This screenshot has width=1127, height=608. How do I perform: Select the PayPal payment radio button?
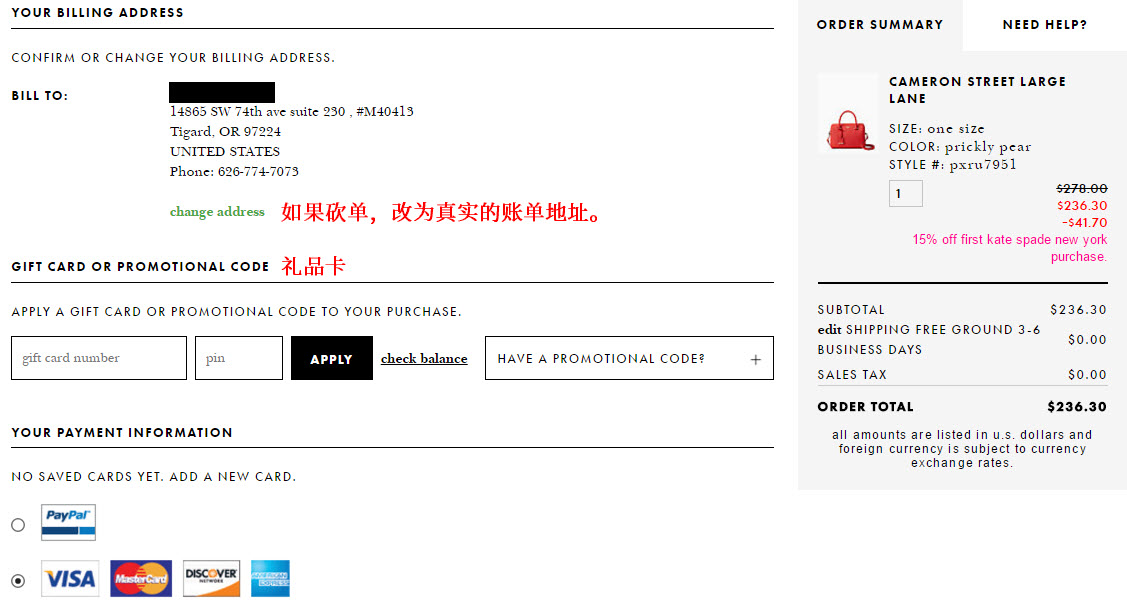[x=18, y=525]
